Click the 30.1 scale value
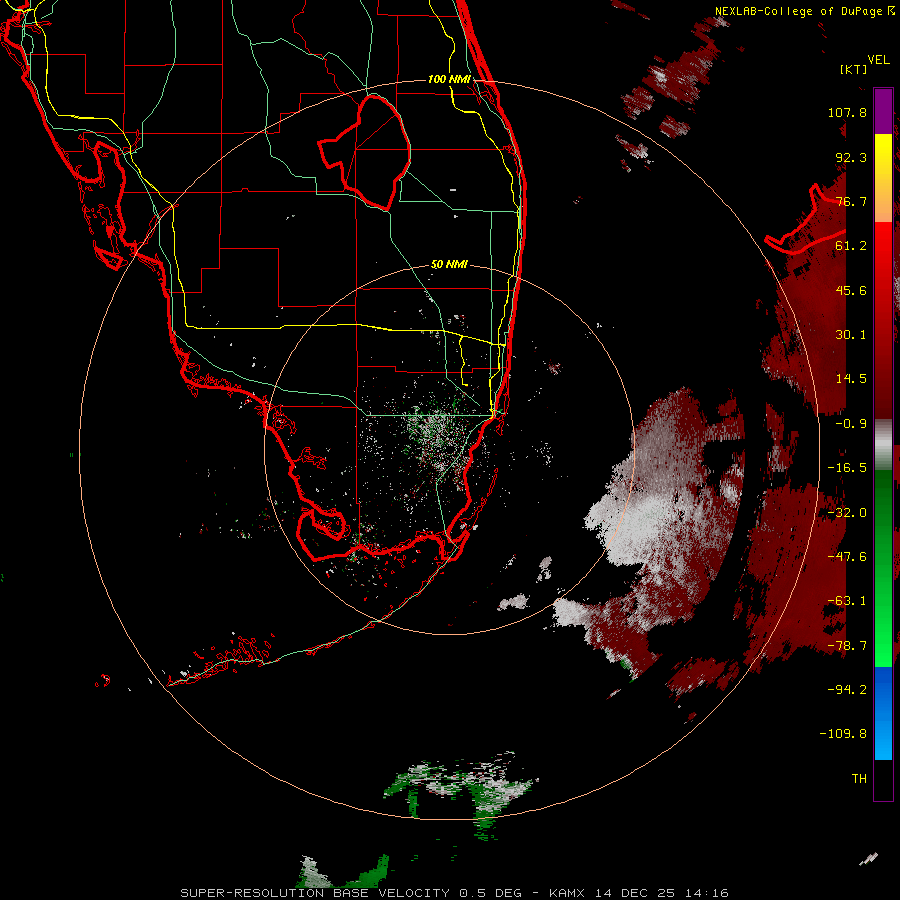The image size is (900, 900). pos(851,335)
